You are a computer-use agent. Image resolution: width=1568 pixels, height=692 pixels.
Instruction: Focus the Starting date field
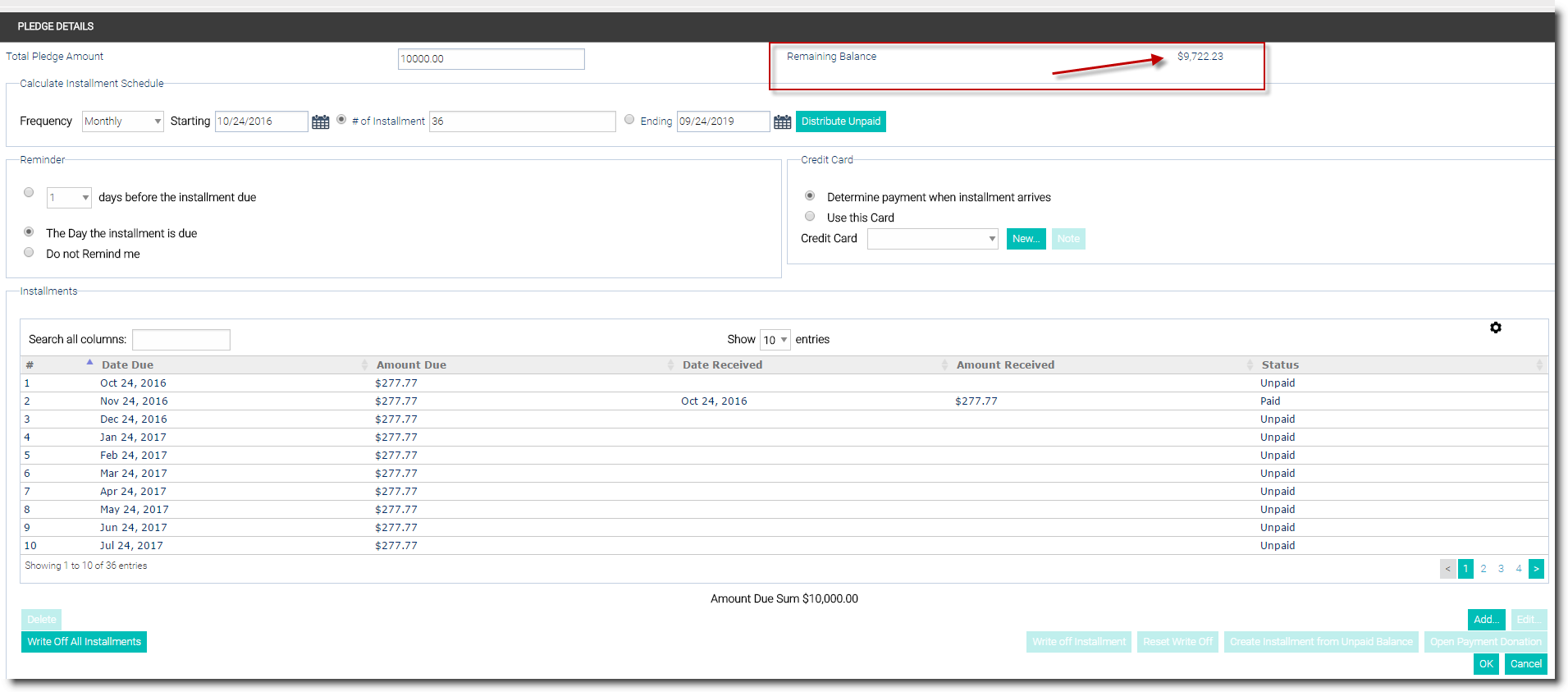click(x=262, y=121)
